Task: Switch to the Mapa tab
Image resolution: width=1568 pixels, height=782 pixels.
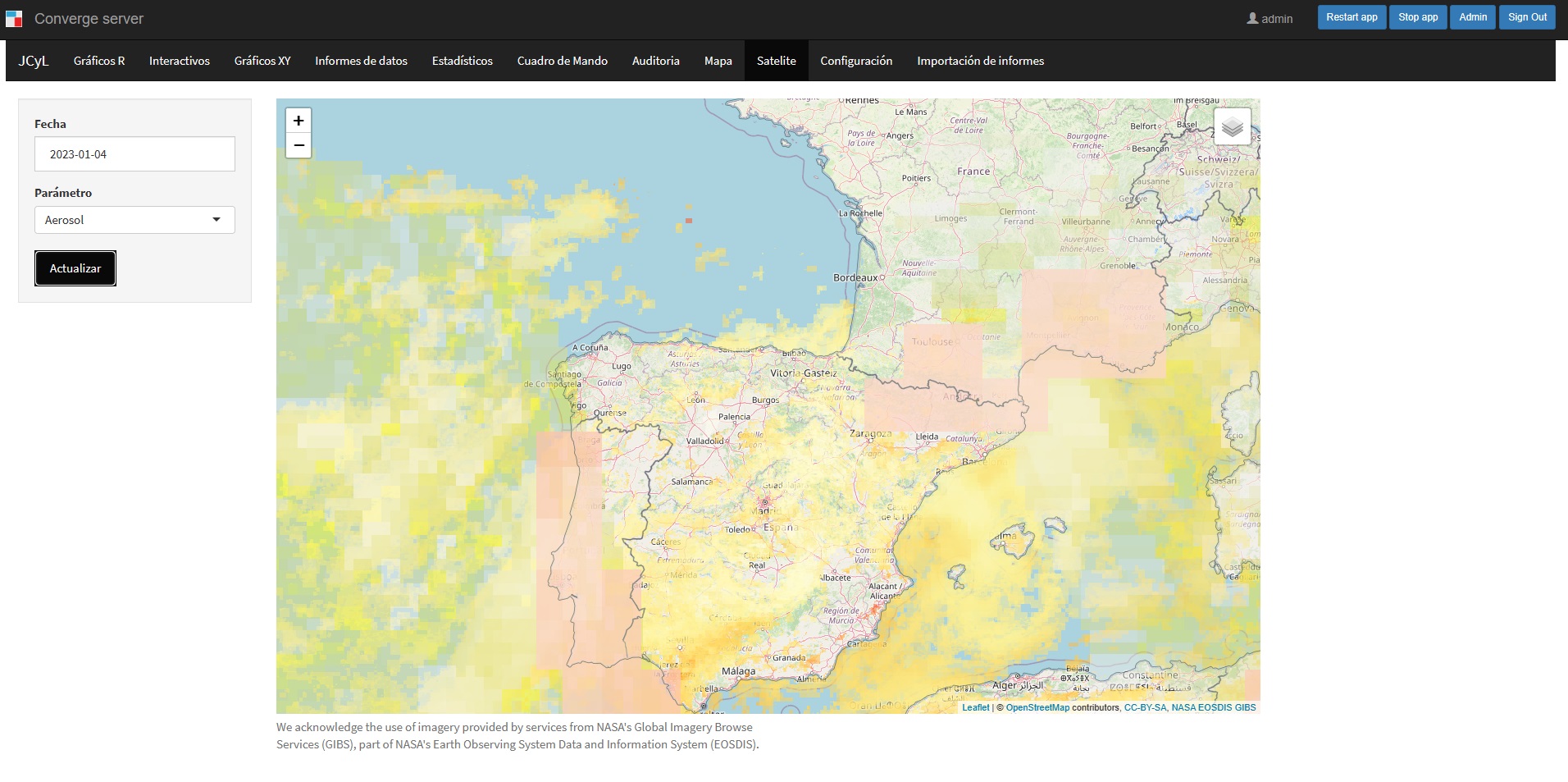Action: coord(718,61)
